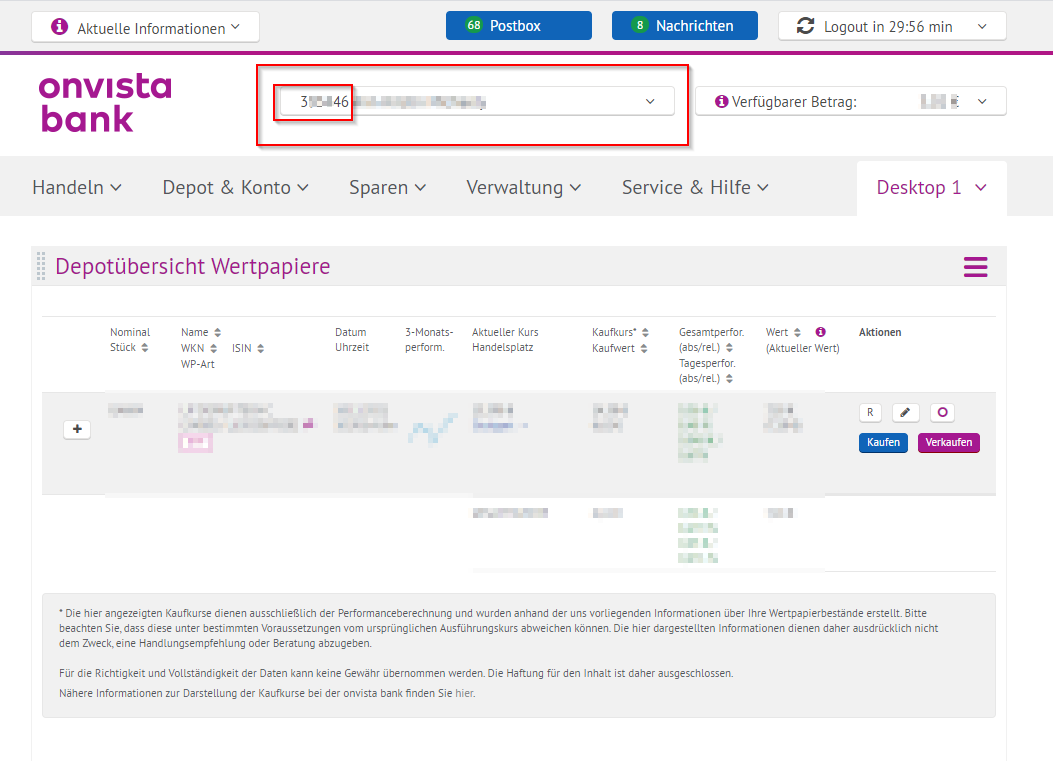Open the Depot & Konto menu
This screenshot has width=1053, height=761.
tap(235, 187)
